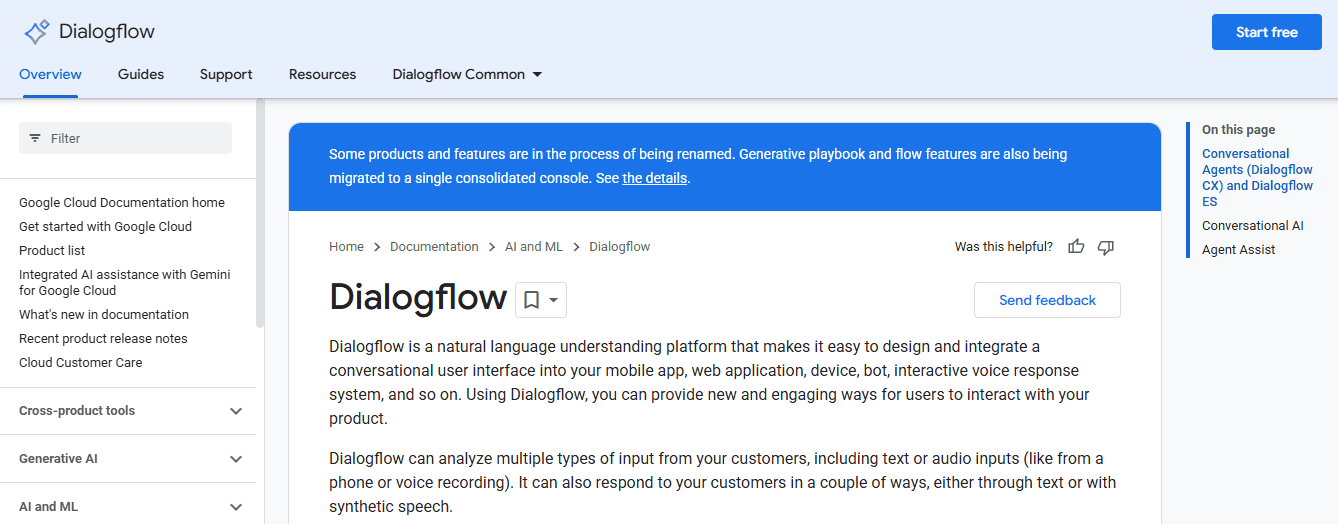Focus the sidebar Filter input field
The width and height of the screenshot is (1338, 524).
[125, 138]
